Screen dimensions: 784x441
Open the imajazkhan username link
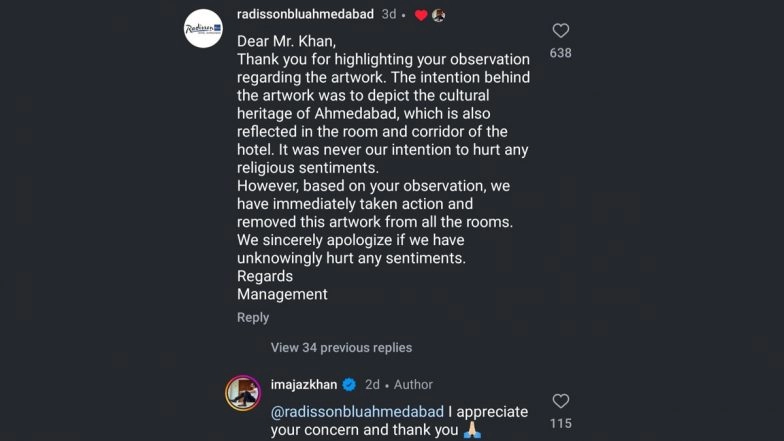tap(304, 385)
